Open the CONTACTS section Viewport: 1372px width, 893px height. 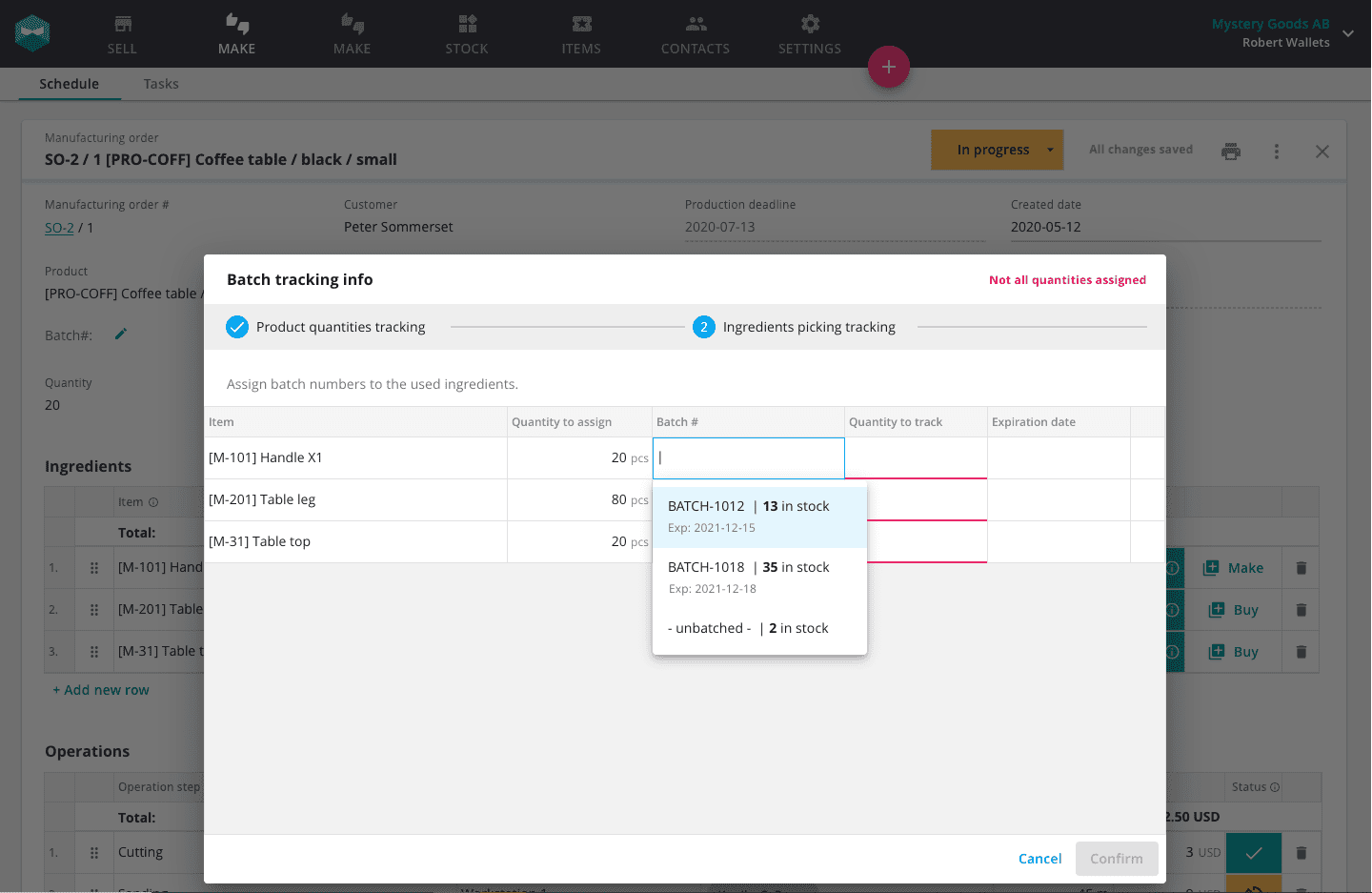(696, 34)
